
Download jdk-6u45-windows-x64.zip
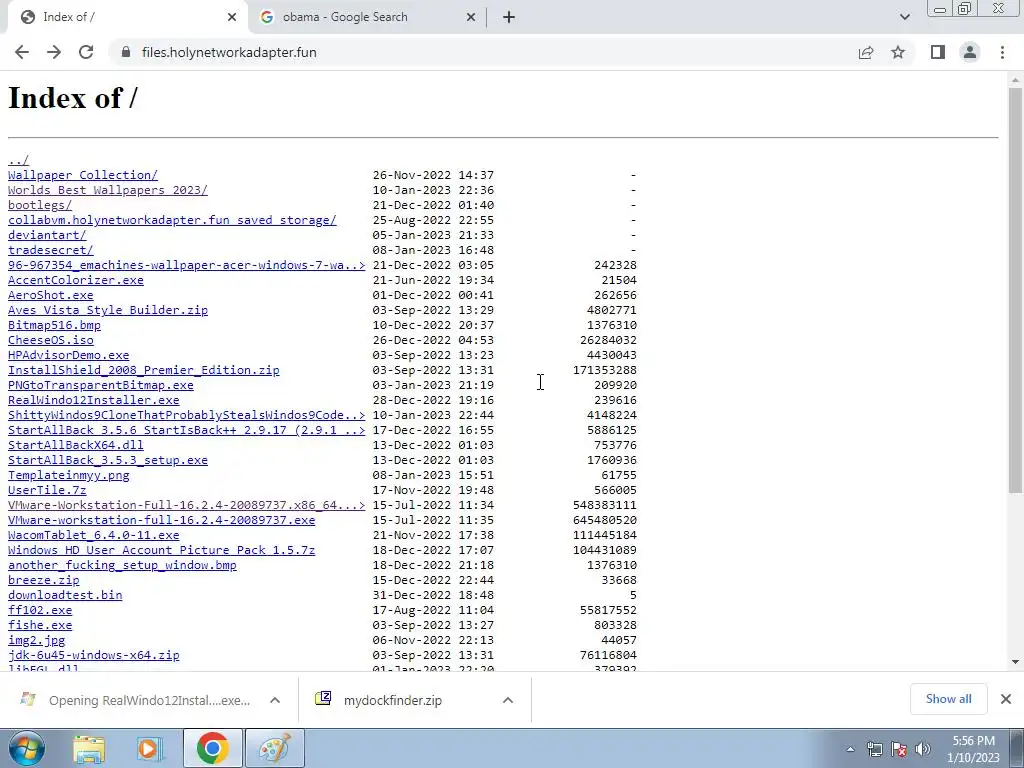93,656
